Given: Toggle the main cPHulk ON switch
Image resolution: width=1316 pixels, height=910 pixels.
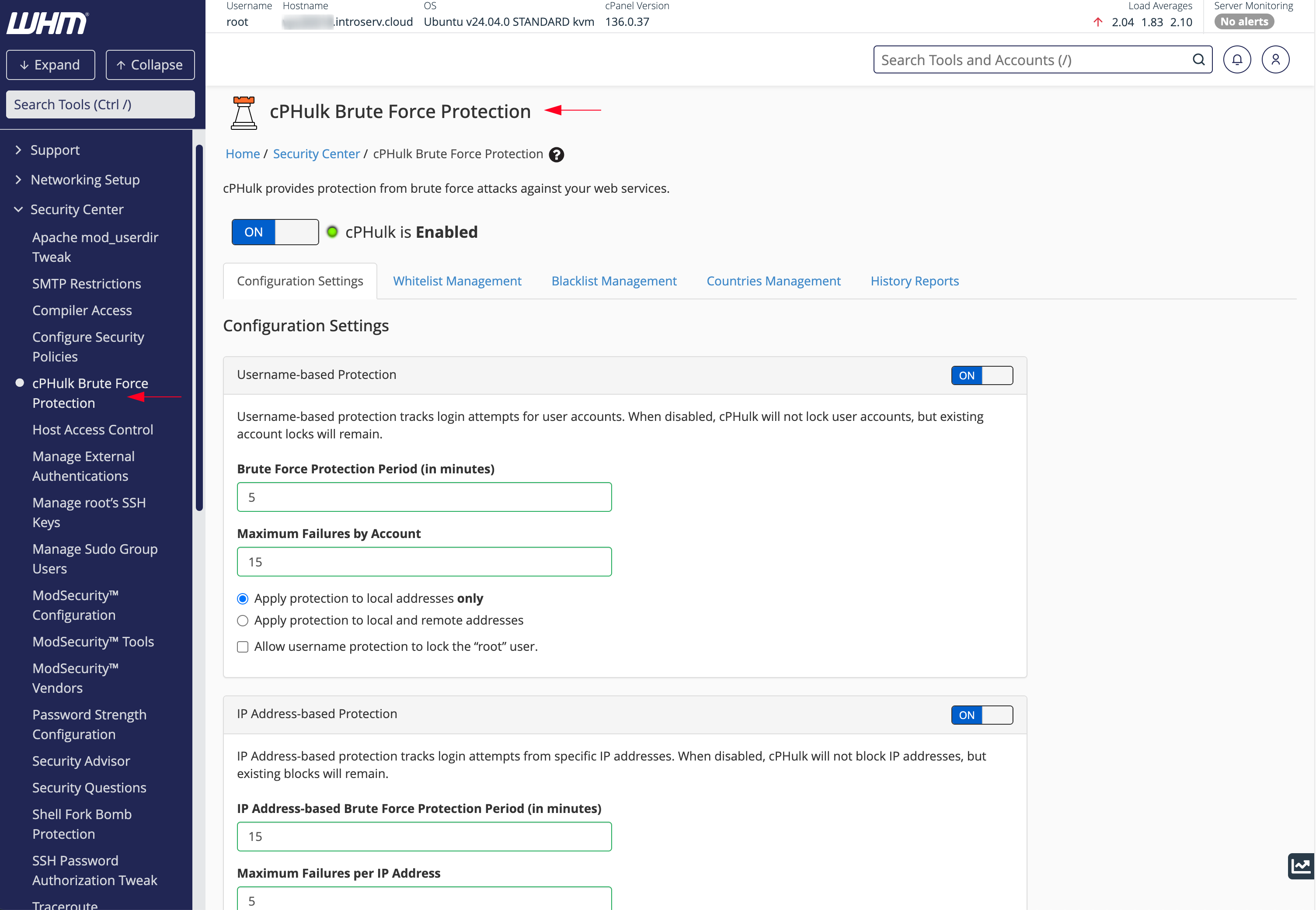Looking at the screenshot, I should click(x=275, y=232).
